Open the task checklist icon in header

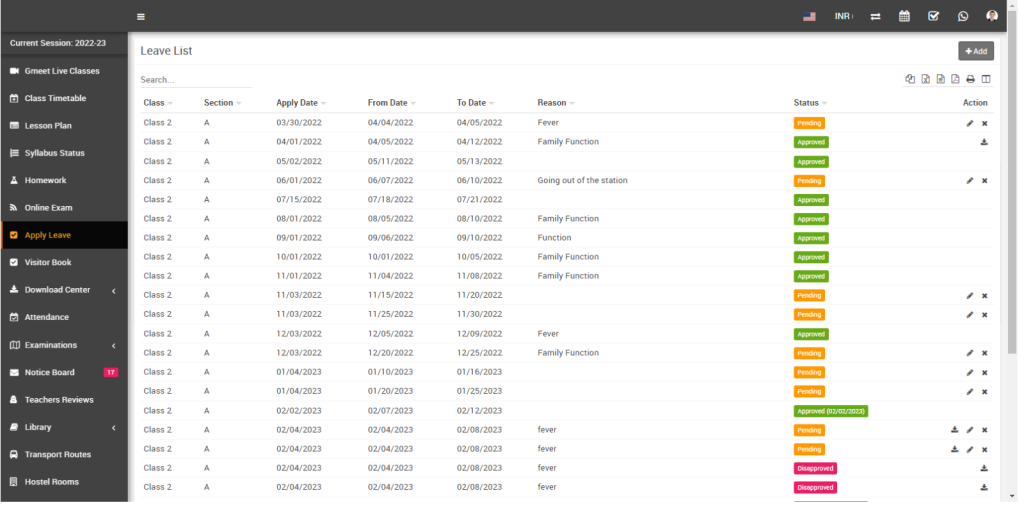click(x=933, y=16)
